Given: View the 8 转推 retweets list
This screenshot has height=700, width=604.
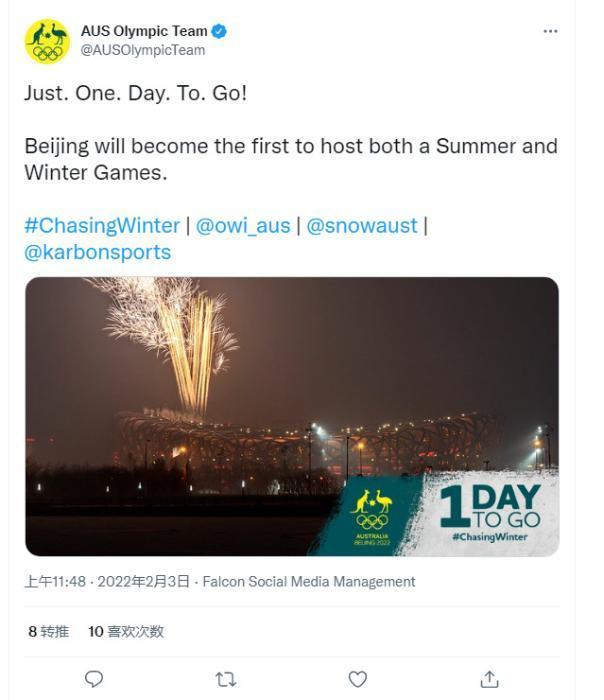Looking at the screenshot, I should (48, 632).
